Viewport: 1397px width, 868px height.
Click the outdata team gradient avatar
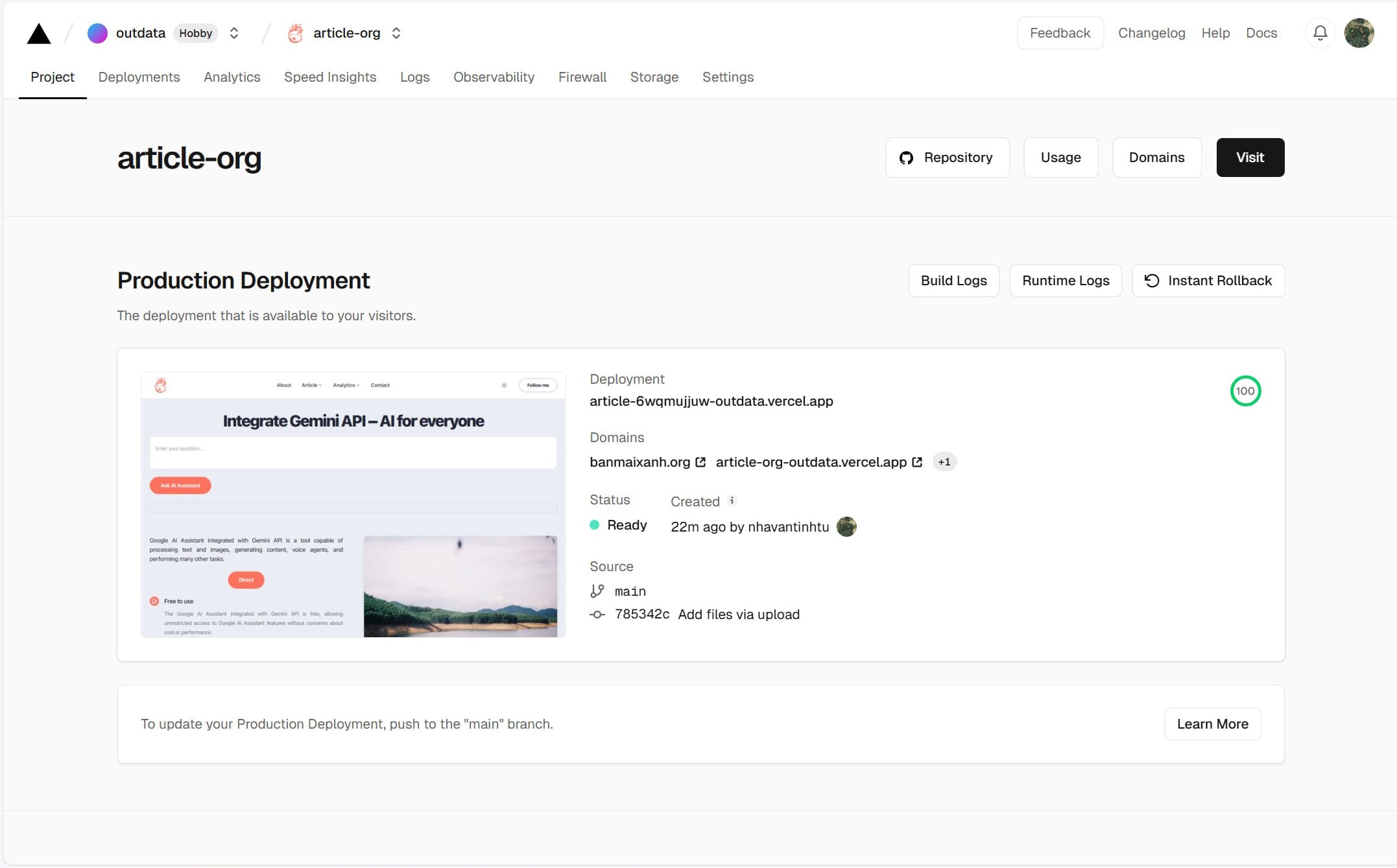click(97, 33)
